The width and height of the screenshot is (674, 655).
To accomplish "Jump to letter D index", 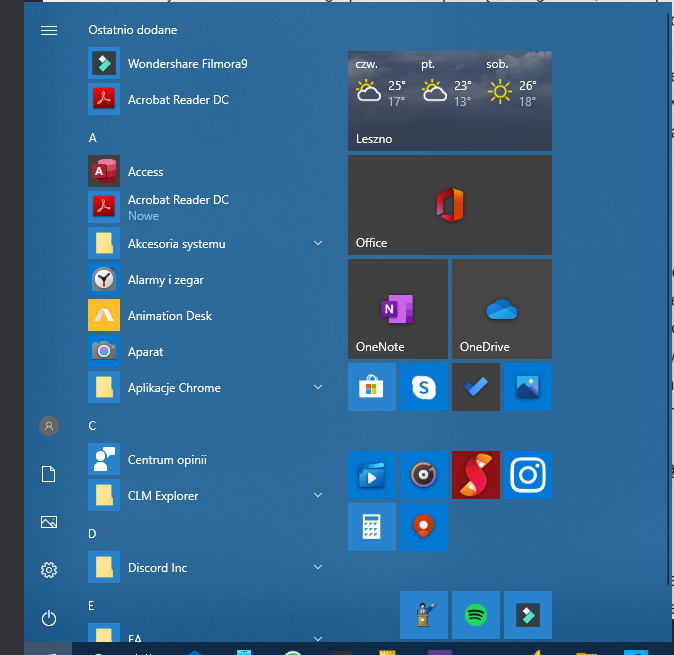I will (x=92, y=534).
